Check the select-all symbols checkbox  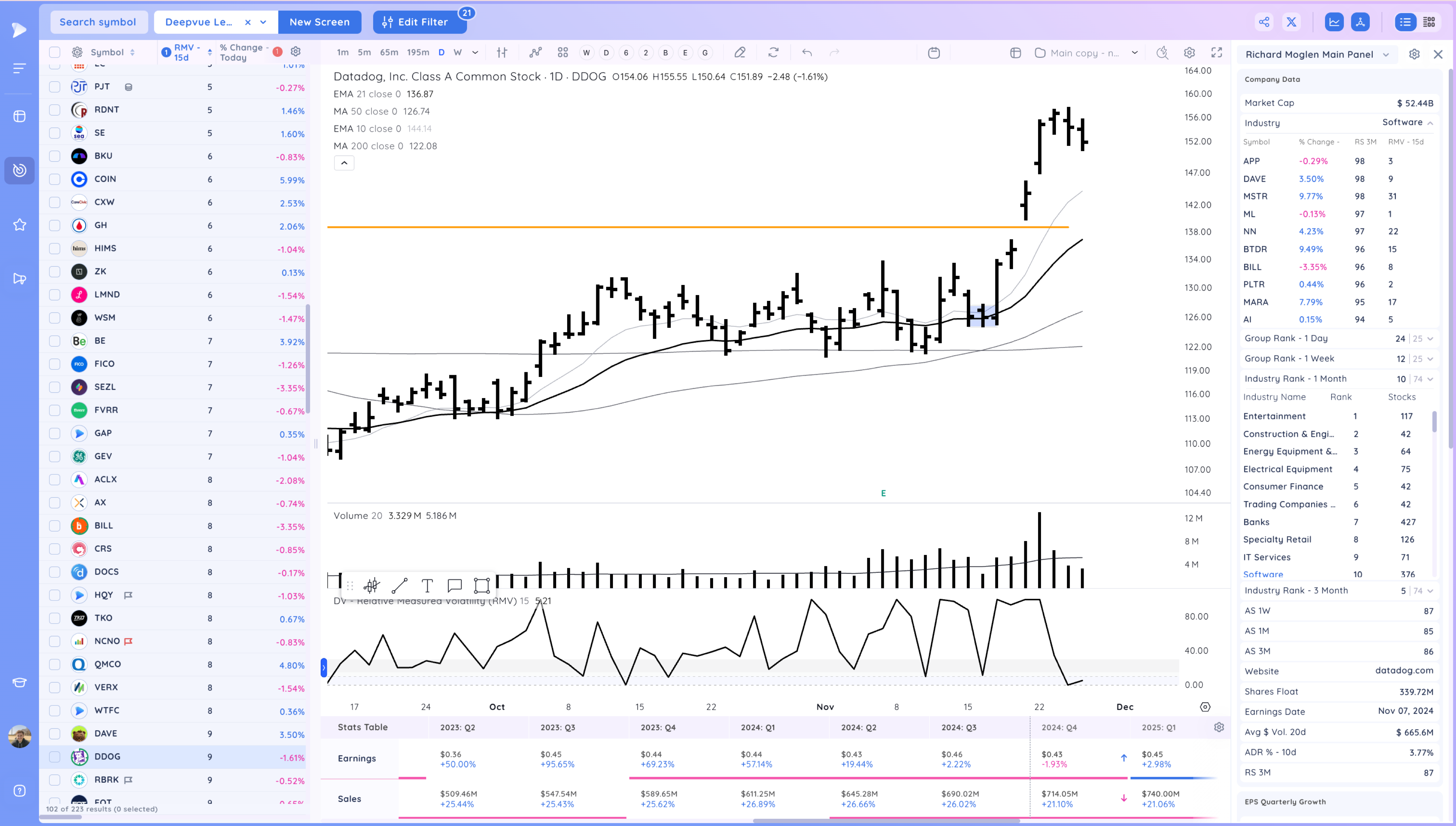click(55, 52)
